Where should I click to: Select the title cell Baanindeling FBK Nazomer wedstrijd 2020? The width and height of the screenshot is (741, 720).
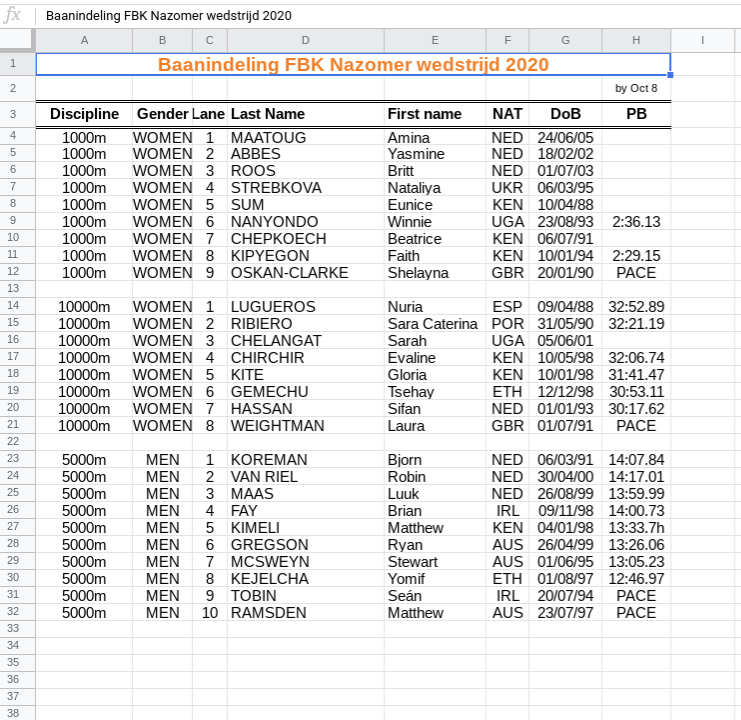click(x=353, y=64)
